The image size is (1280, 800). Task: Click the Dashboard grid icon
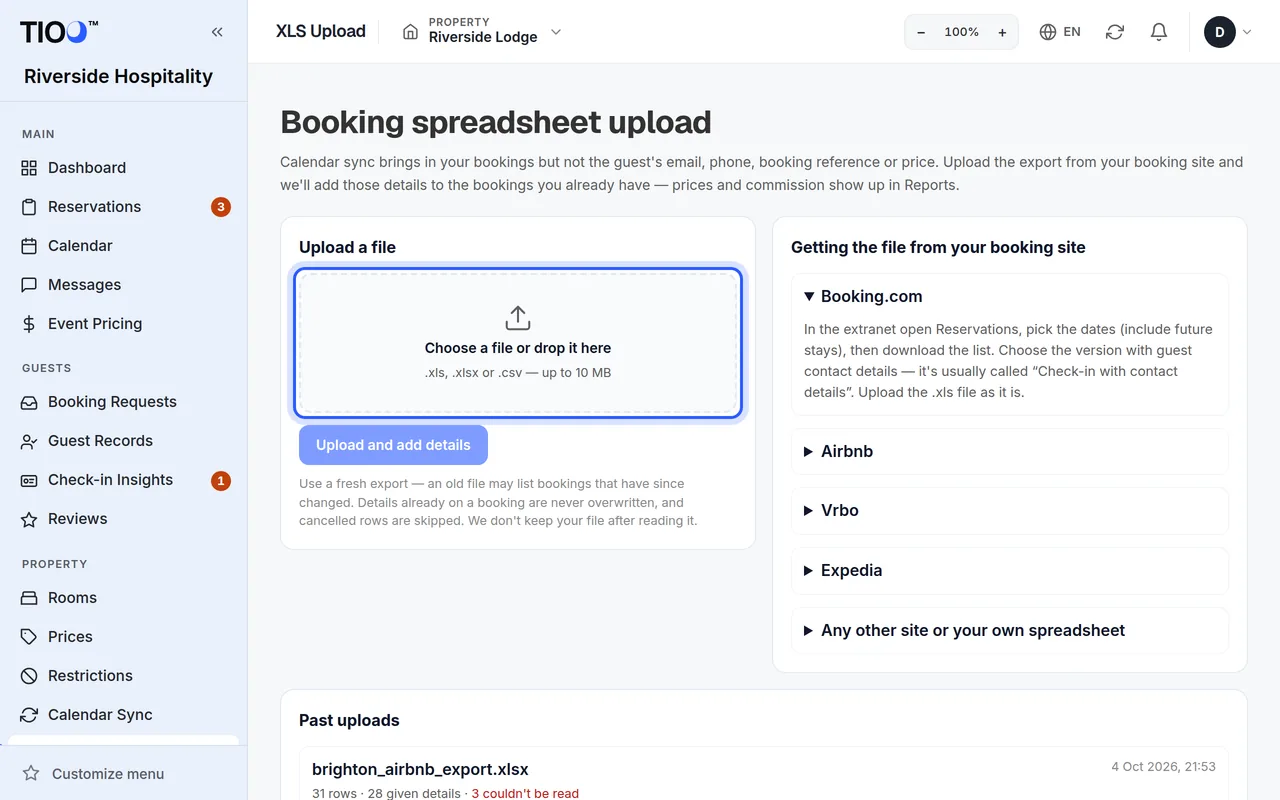[29, 168]
